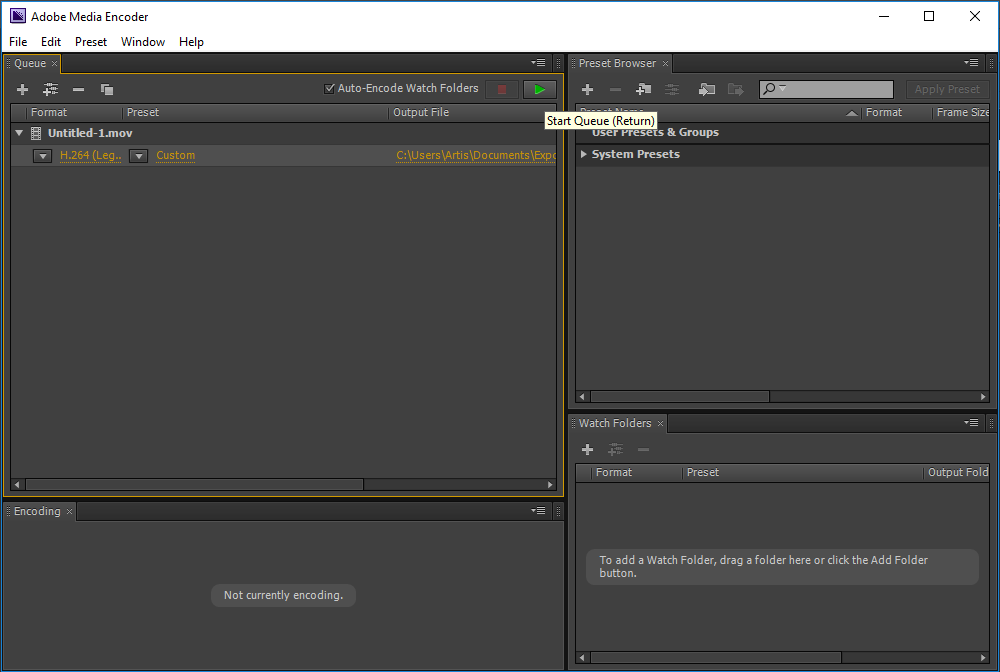Click Watch Folders scrollbar right arrow
Image resolution: width=1000 pixels, height=672 pixels.
pyautogui.click(x=983, y=657)
